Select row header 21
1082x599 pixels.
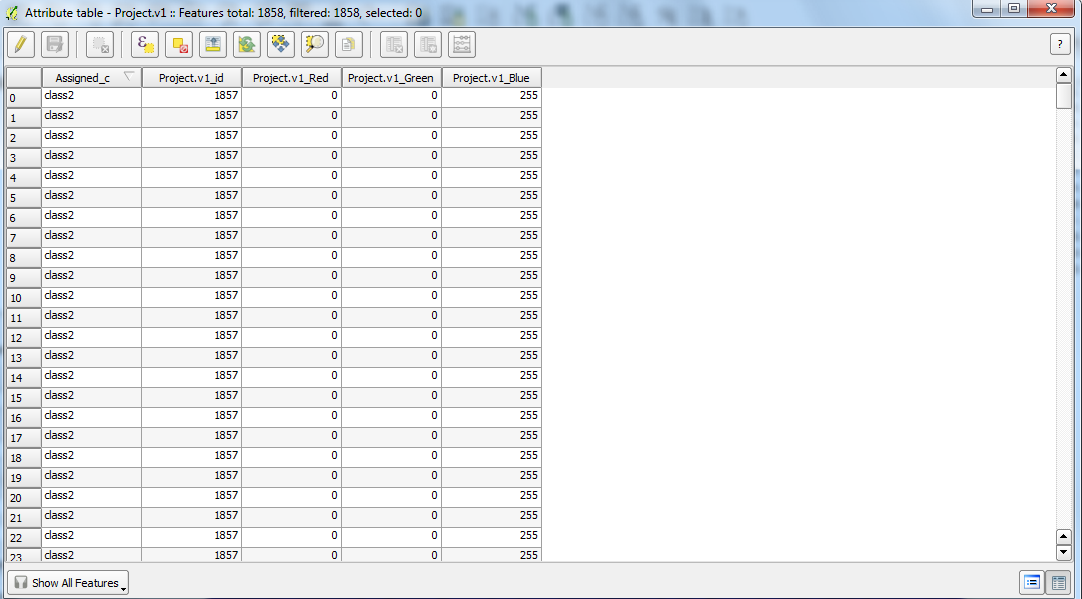24,518
